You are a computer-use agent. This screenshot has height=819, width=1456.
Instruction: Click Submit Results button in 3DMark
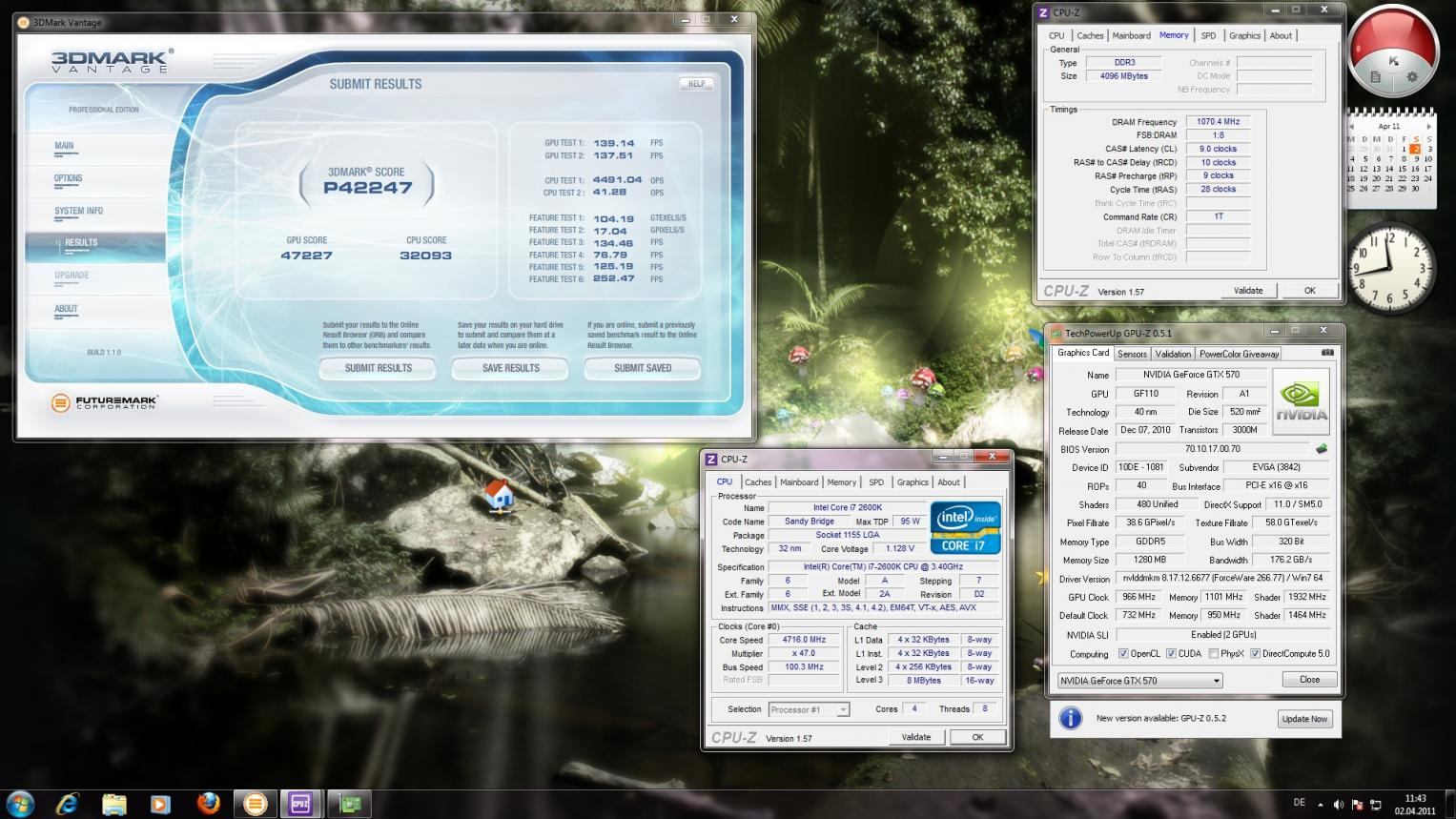pyautogui.click(x=378, y=368)
